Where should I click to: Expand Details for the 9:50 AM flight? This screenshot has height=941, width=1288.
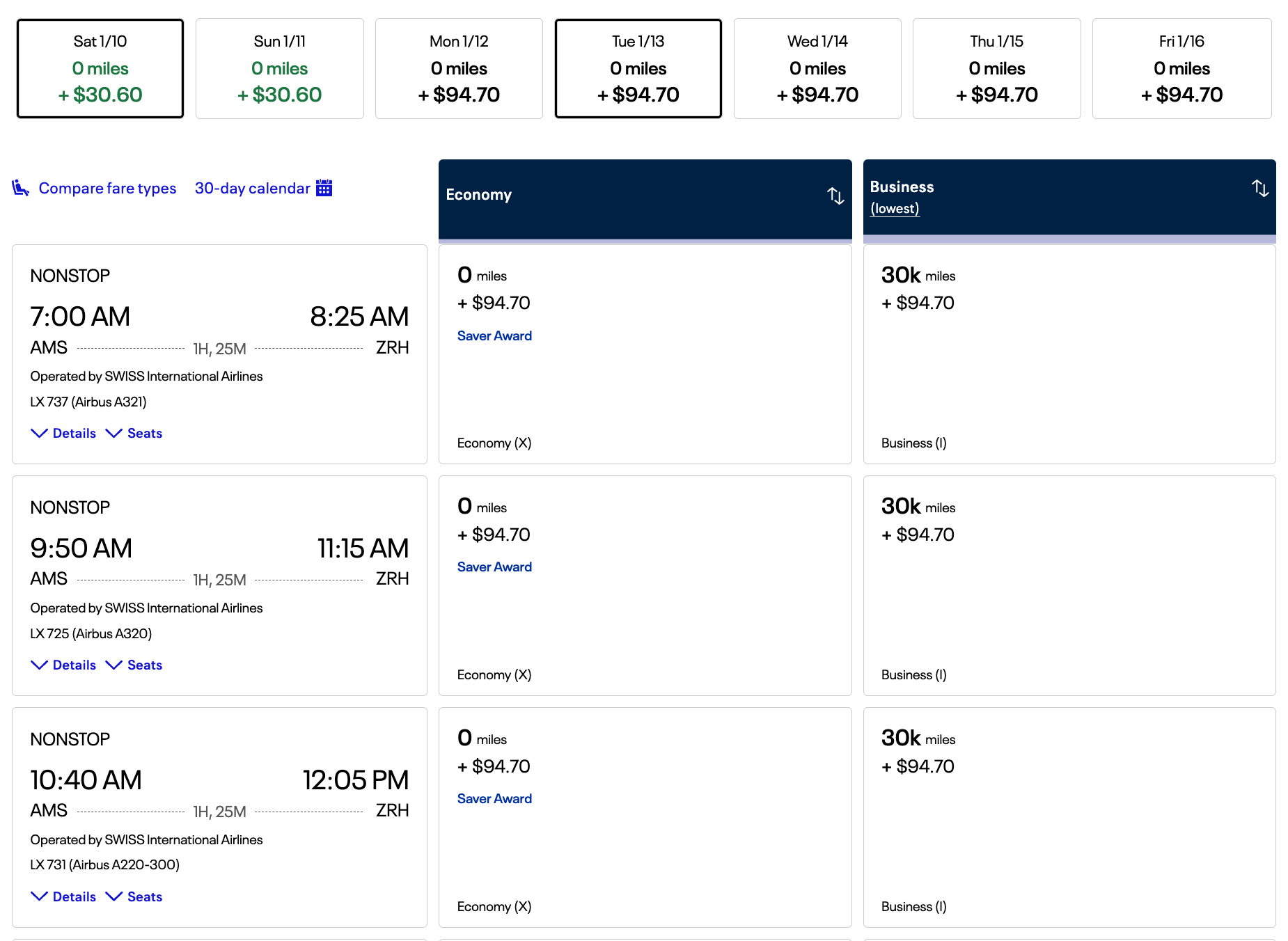(64, 665)
